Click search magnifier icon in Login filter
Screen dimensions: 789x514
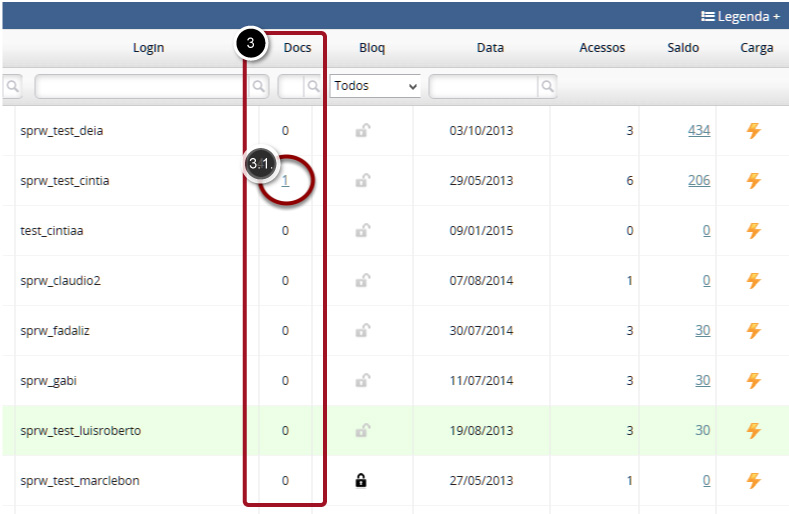[259, 87]
